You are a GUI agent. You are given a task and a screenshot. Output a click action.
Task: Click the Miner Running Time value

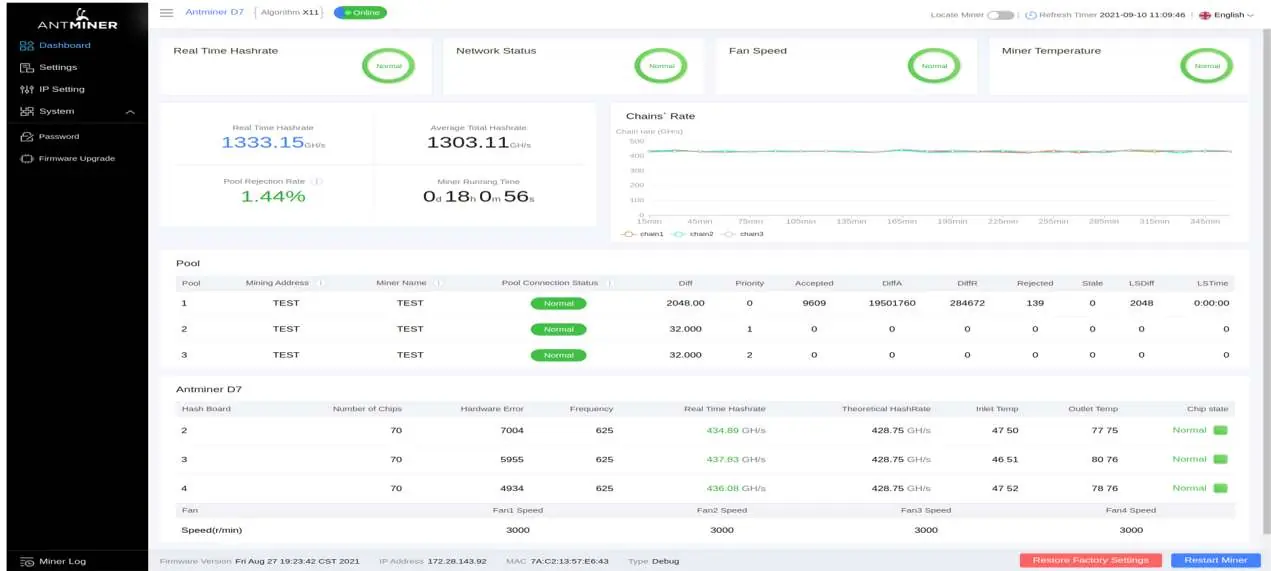click(x=479, y=197)
